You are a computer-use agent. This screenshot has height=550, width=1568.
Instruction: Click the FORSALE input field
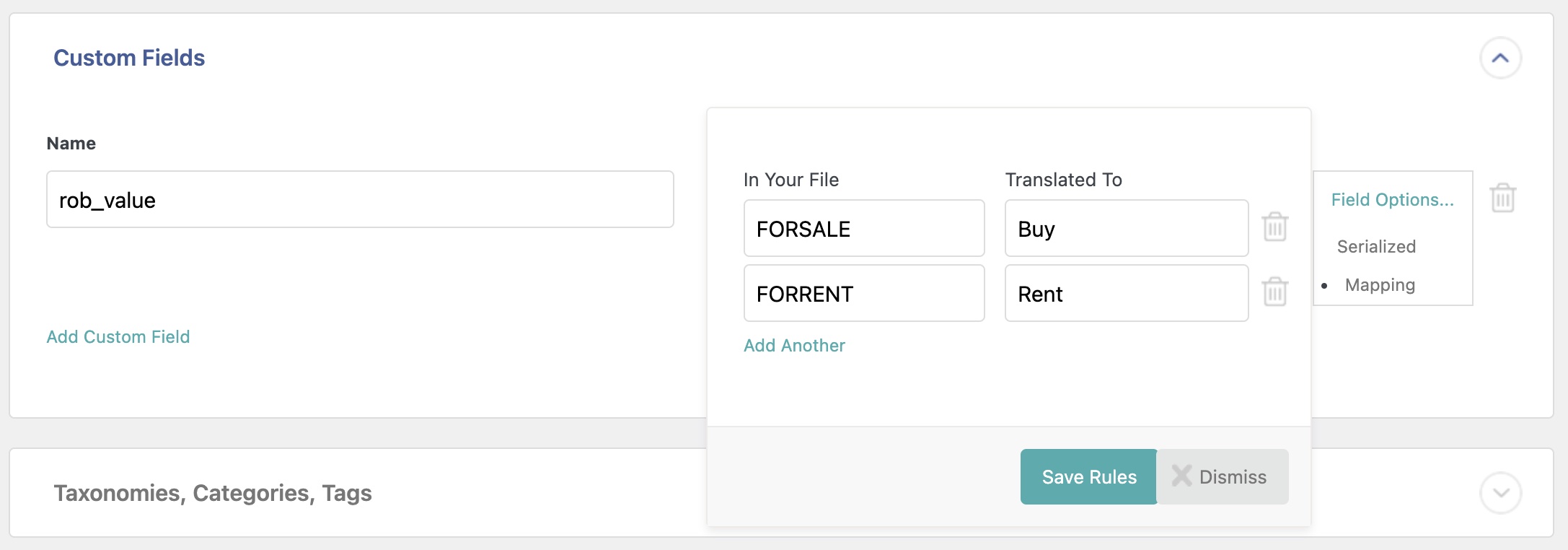click(x=863, y=229)
